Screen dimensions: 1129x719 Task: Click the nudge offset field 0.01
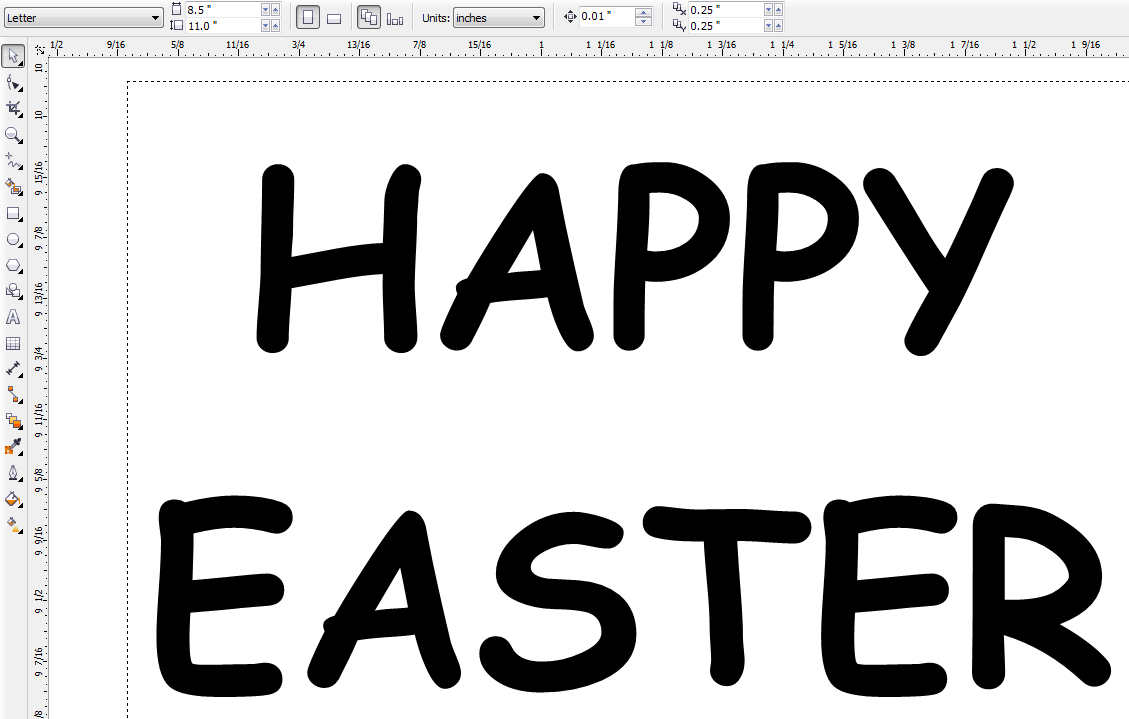tap(608, 17)
